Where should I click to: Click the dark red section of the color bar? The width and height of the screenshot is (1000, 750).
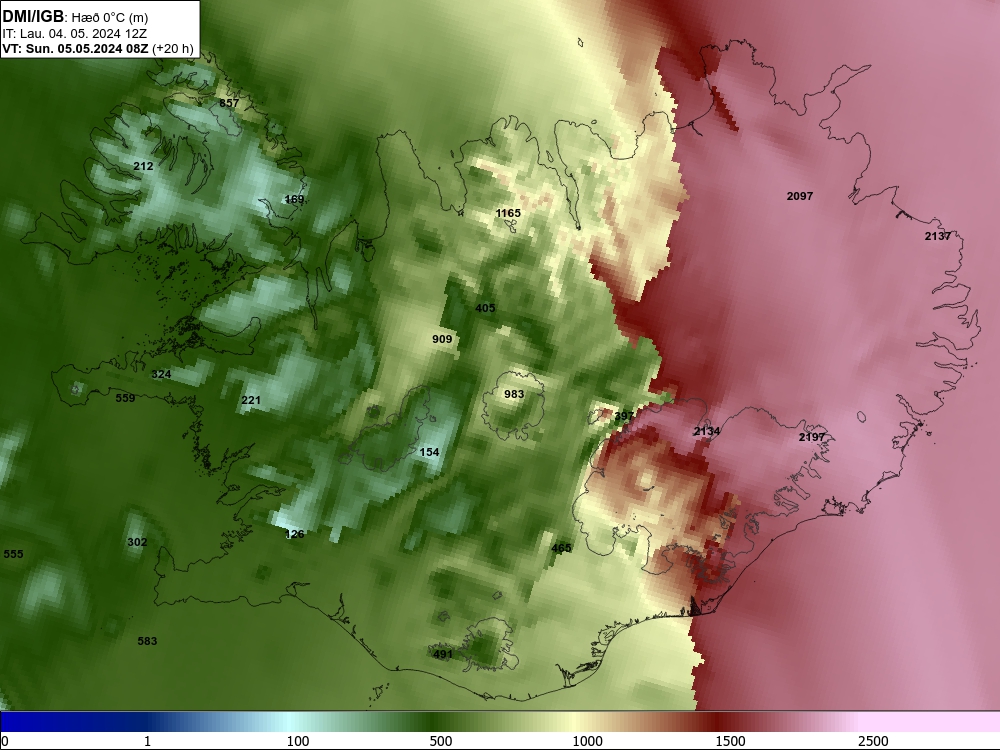tap(714, 722)
